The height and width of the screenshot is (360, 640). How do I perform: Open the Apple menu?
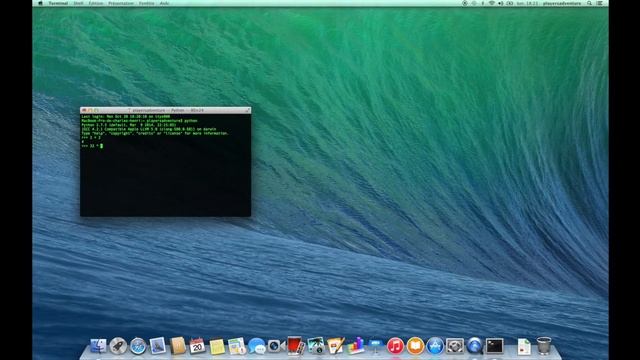pos(40,3)
